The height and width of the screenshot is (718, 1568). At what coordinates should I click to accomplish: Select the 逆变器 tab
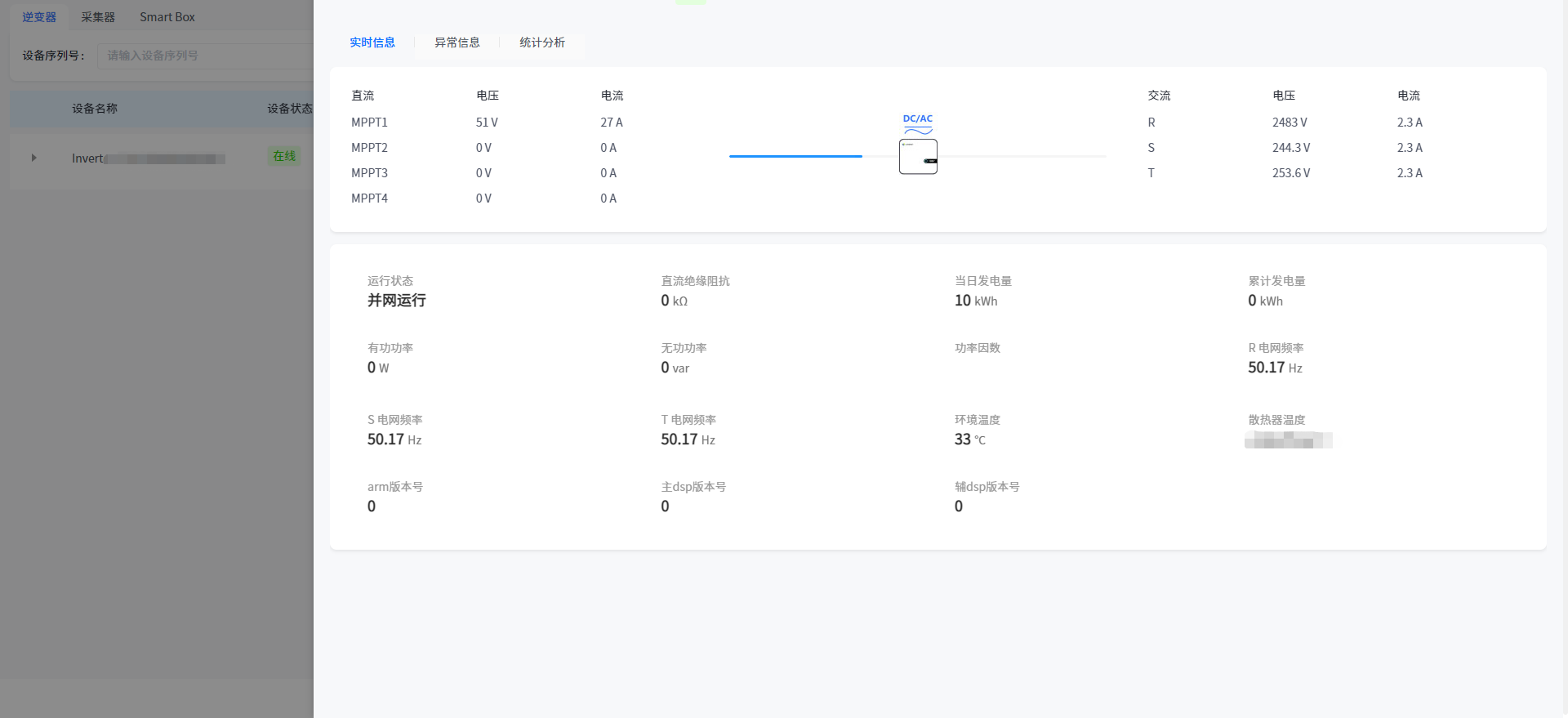[x=39, y=17]
